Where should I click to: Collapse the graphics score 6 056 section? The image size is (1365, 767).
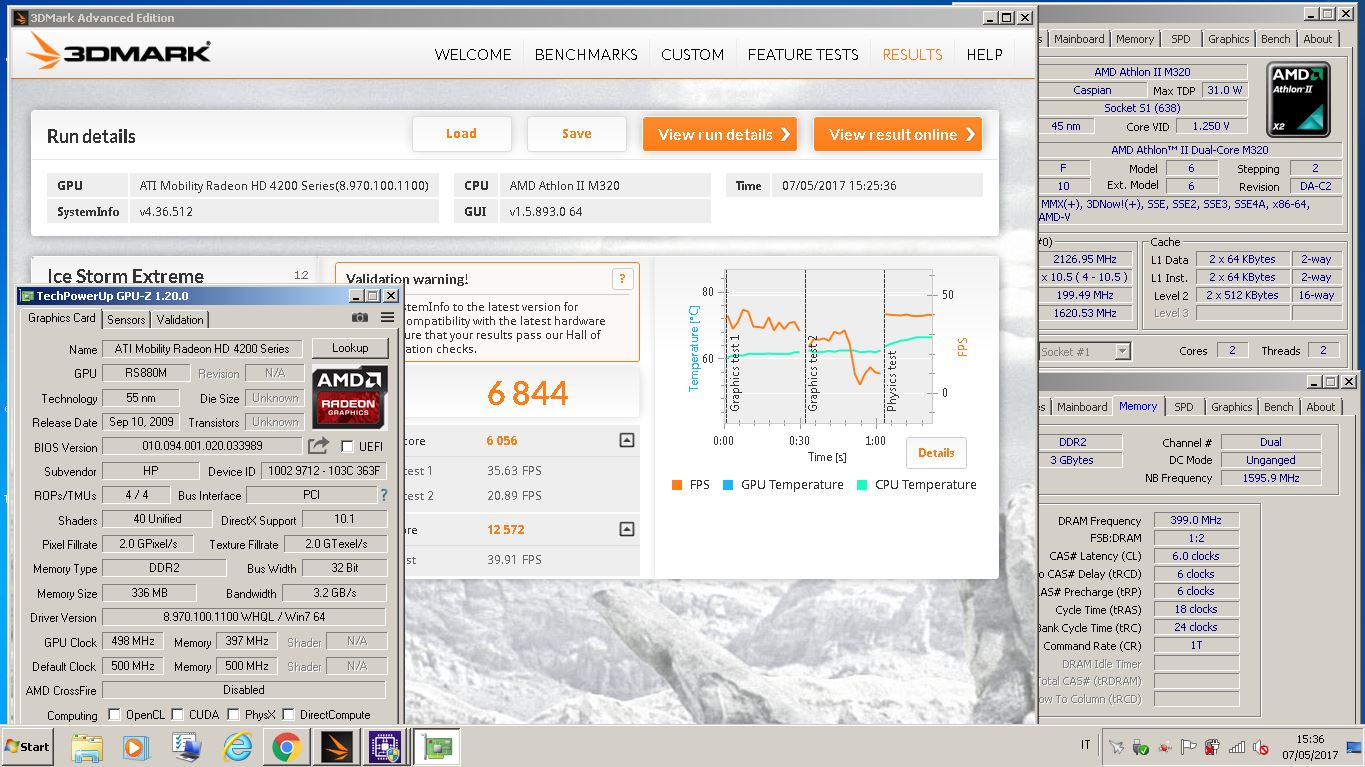point(626,440)
